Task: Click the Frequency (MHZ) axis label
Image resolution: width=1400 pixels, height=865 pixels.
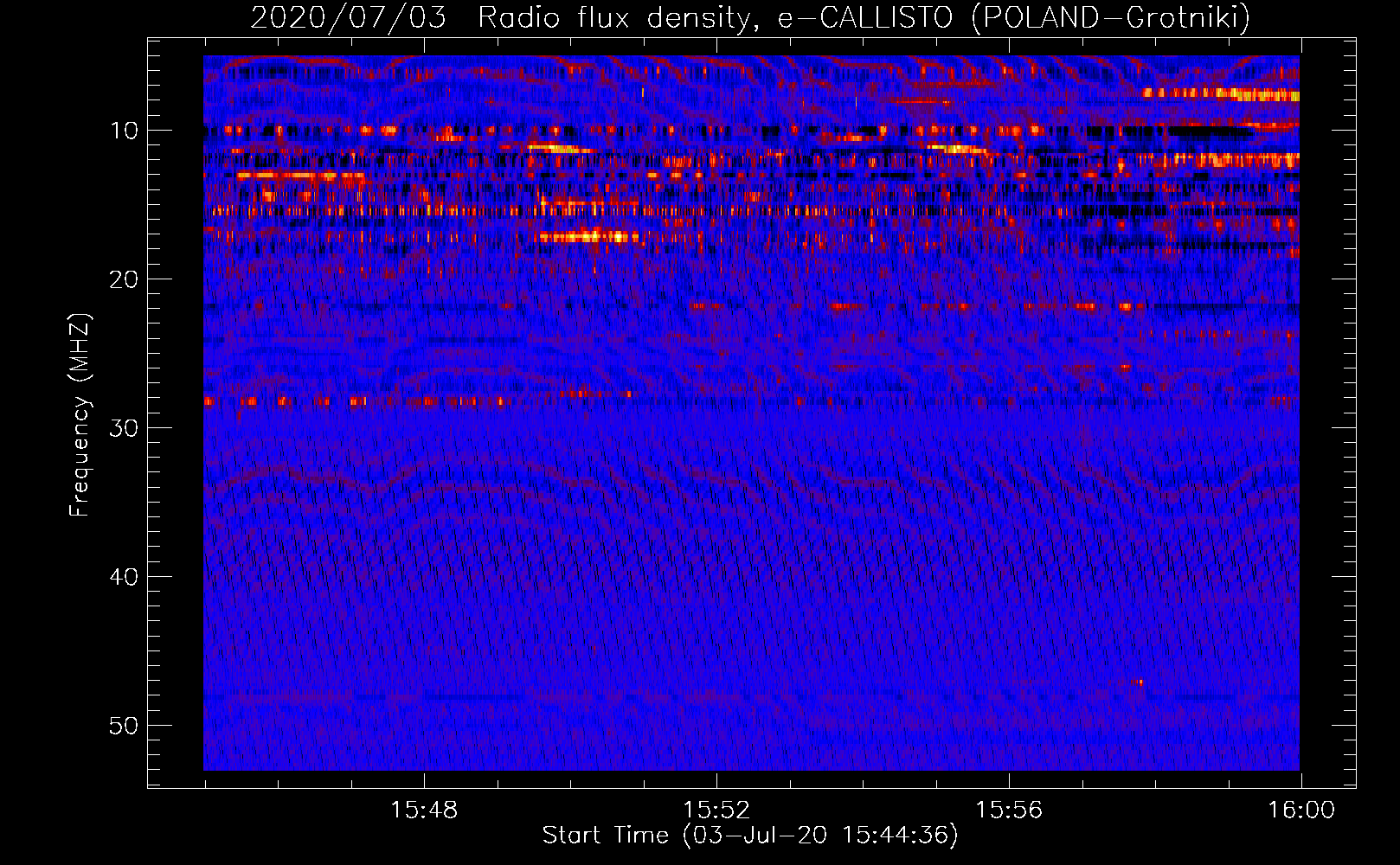Action: tap(80, 415)
